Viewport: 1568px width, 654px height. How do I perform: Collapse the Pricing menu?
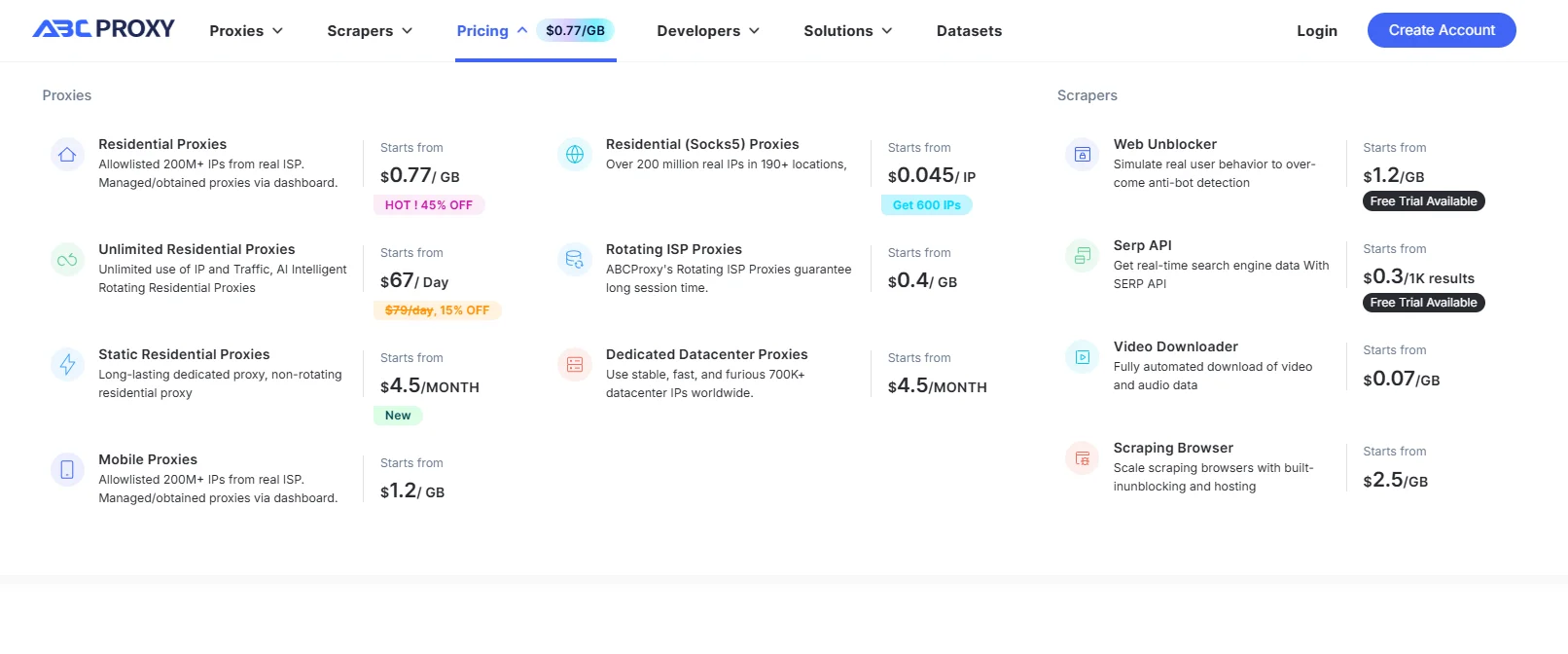click(x=491, y=31)
